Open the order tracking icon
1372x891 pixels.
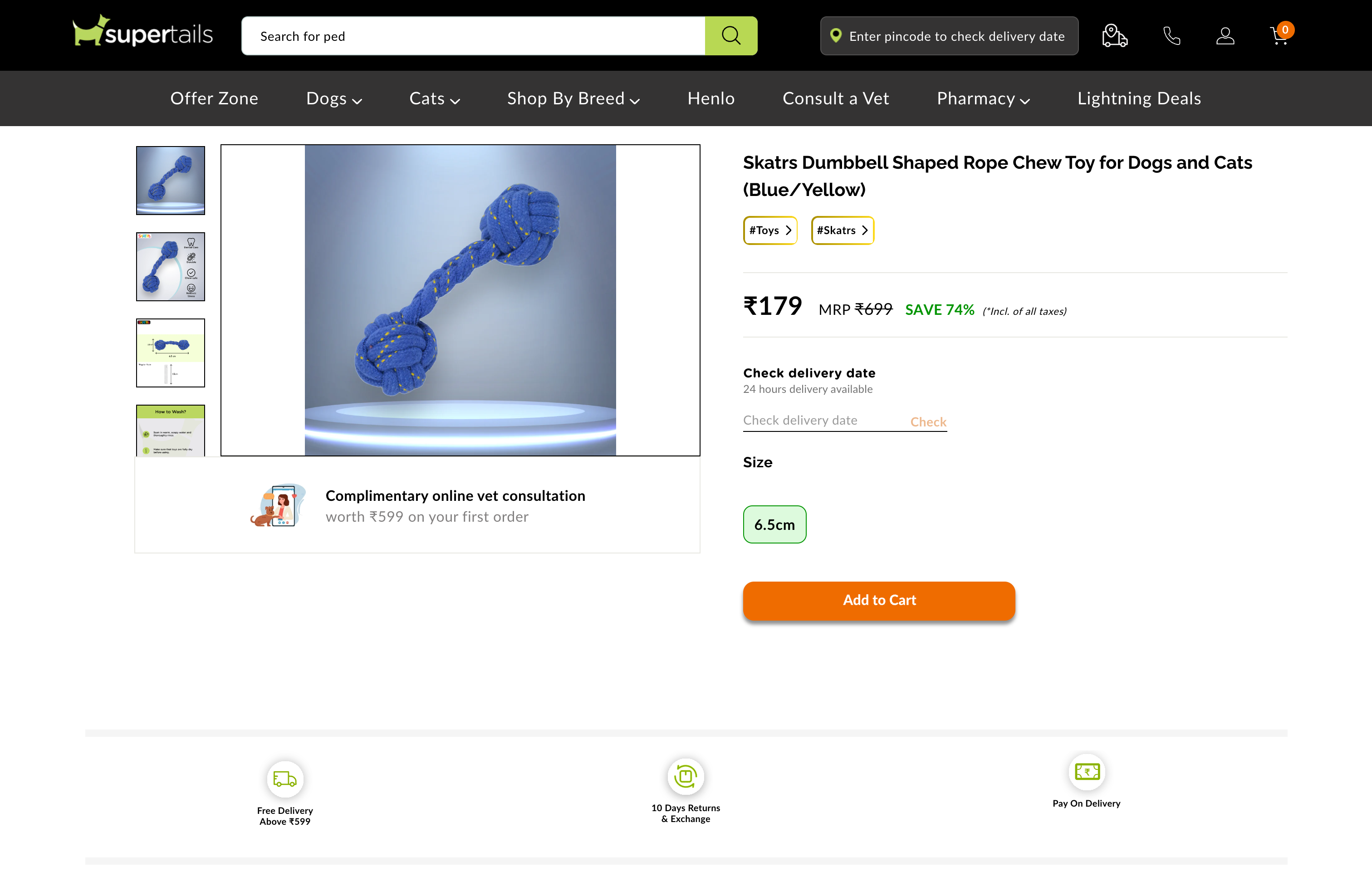pos(1114,35)
